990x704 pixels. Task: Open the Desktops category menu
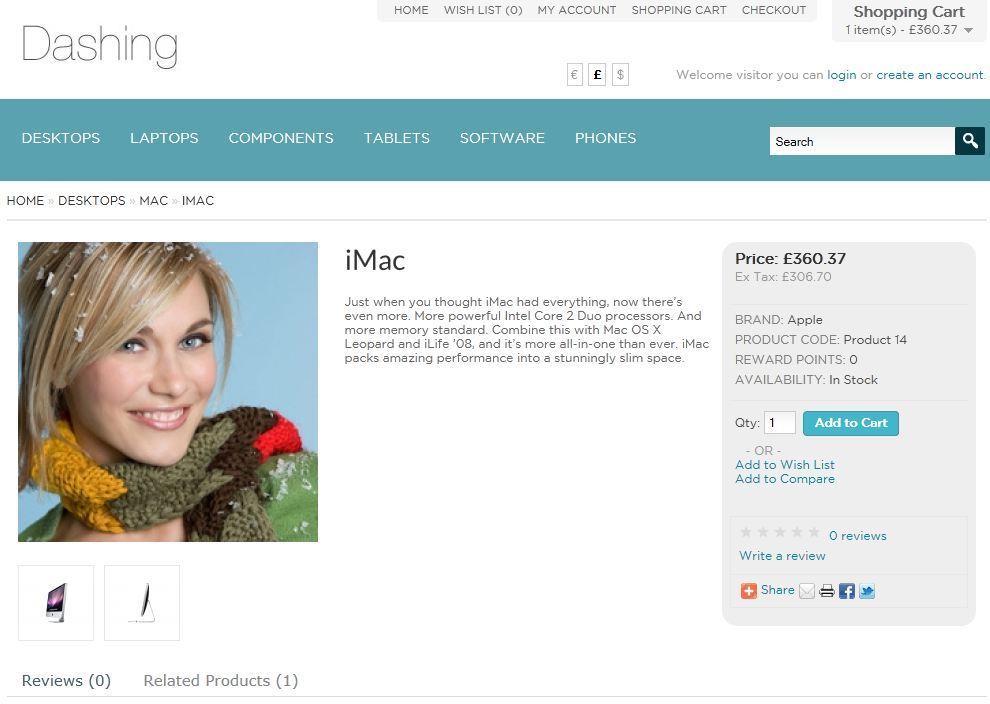point(61,138)
